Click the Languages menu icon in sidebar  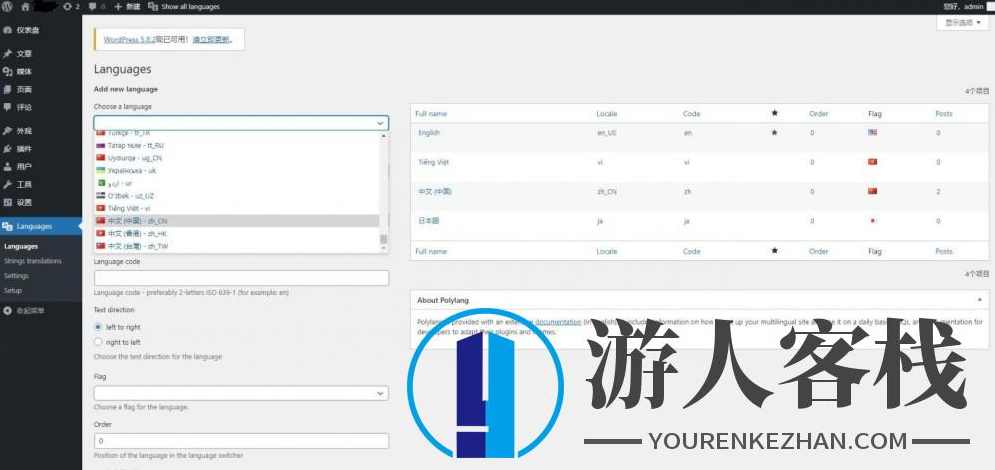(x=8, y=226)
